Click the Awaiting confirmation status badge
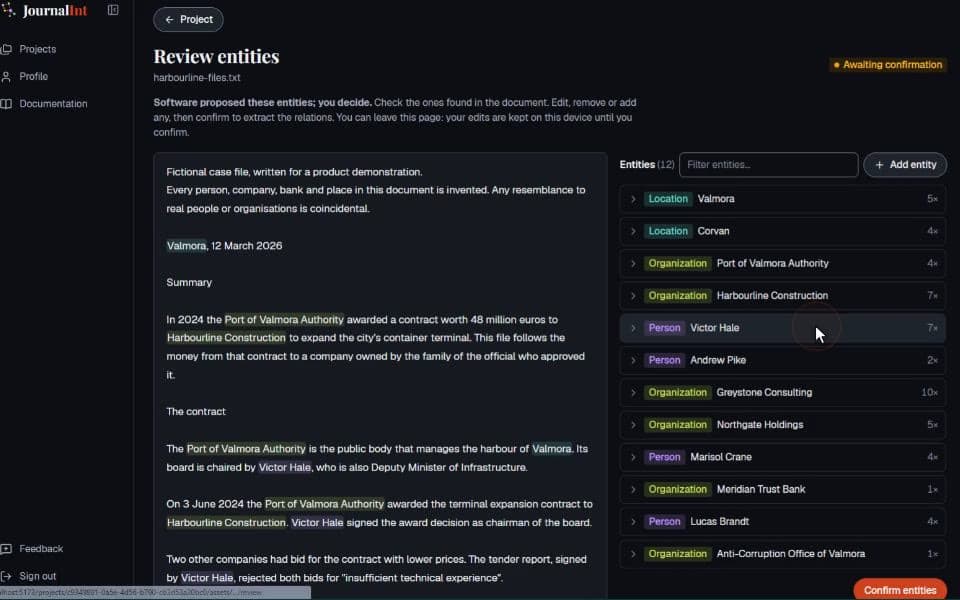Screen dimensions: 960x600 click(888, 65)
